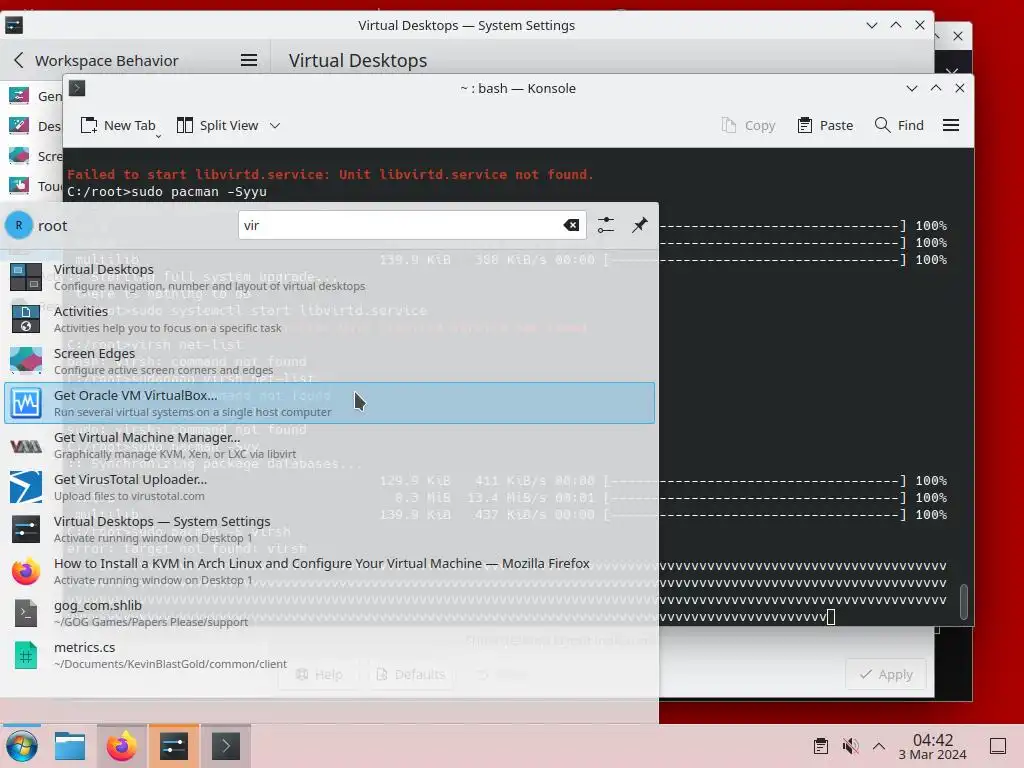
Task: Click Copy in Konsole toolbar
Action: pos(748,125)
